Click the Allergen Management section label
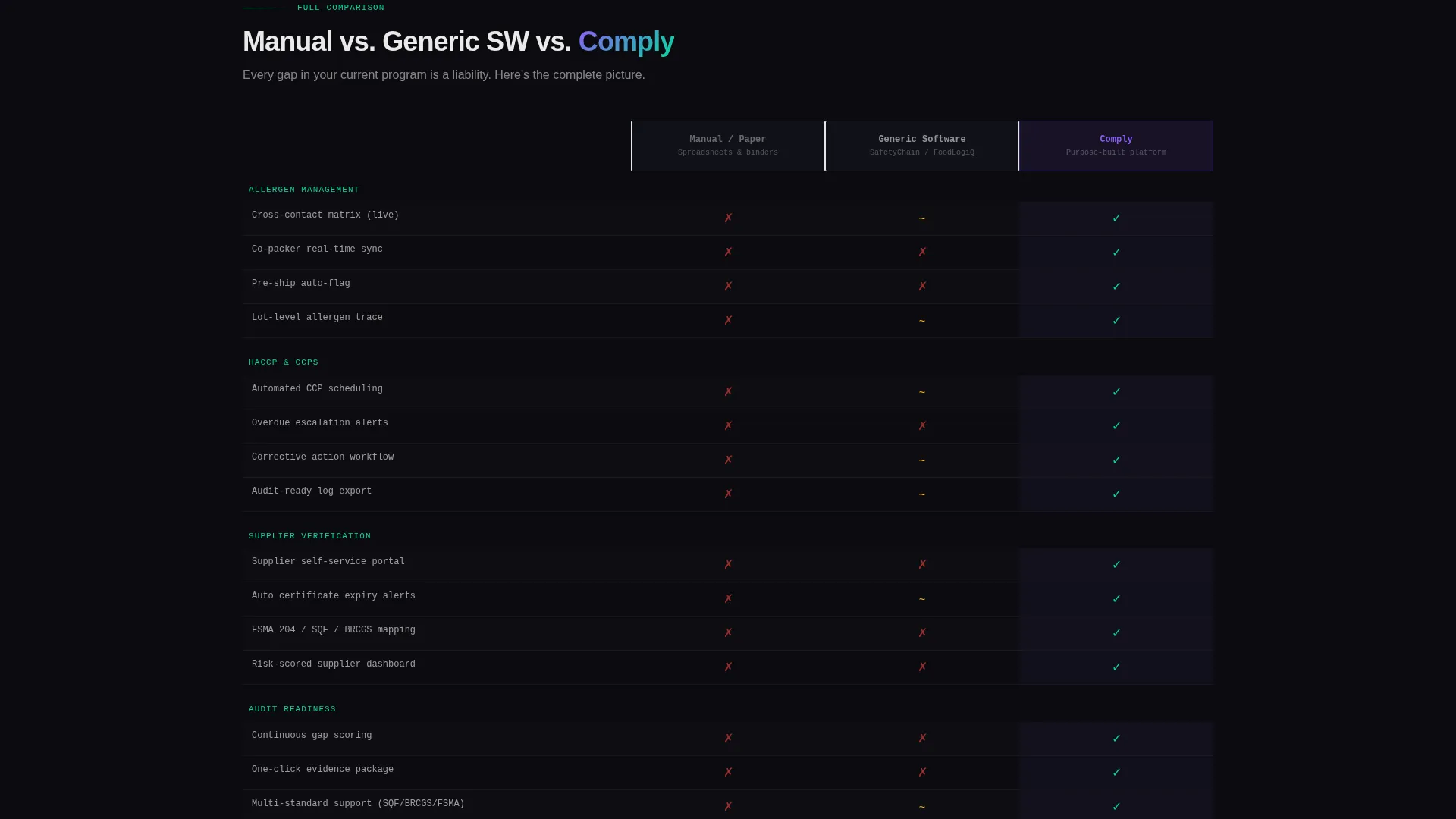1456x819 pixels. point(303,190)
